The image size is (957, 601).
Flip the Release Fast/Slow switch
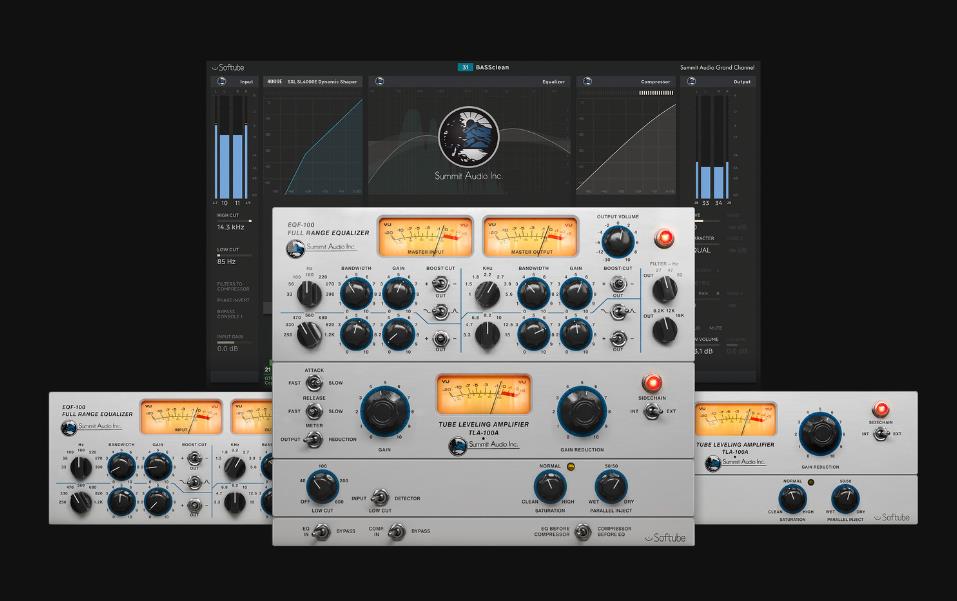315,411
